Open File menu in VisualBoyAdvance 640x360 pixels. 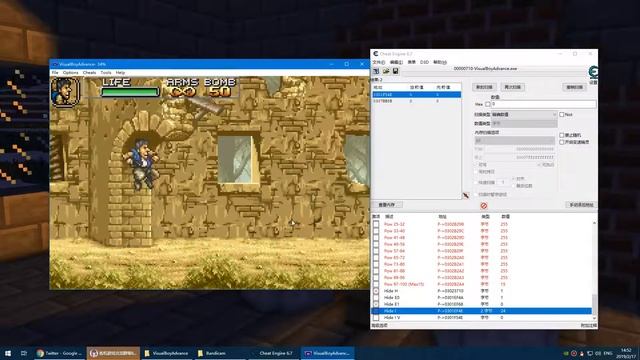pyautogui.click(x=55, y=73)
